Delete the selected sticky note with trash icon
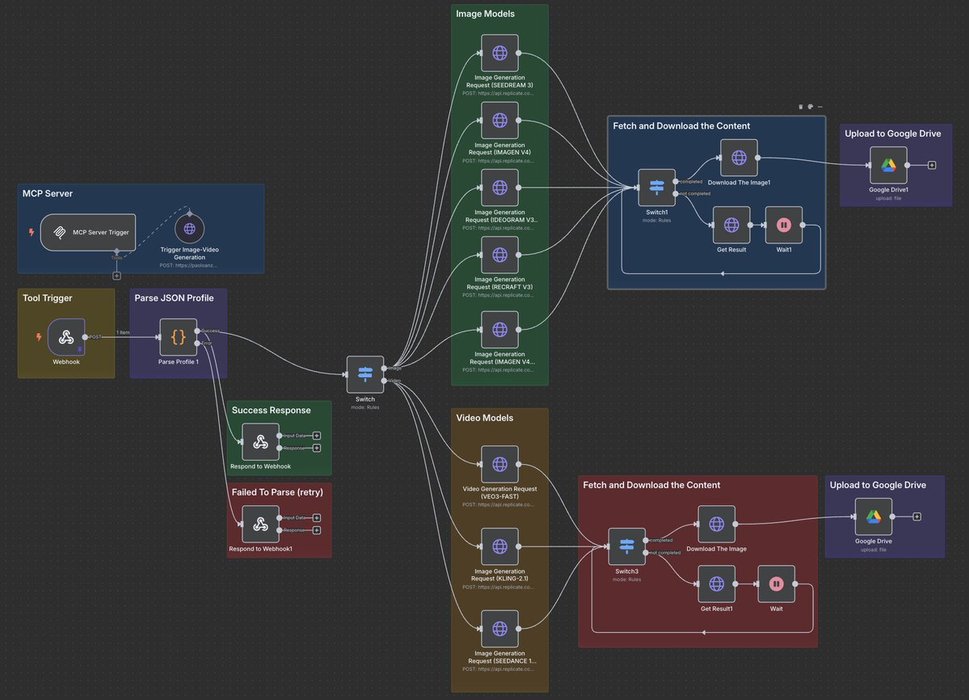Screen dimensions: 969x700 point(800,107)
